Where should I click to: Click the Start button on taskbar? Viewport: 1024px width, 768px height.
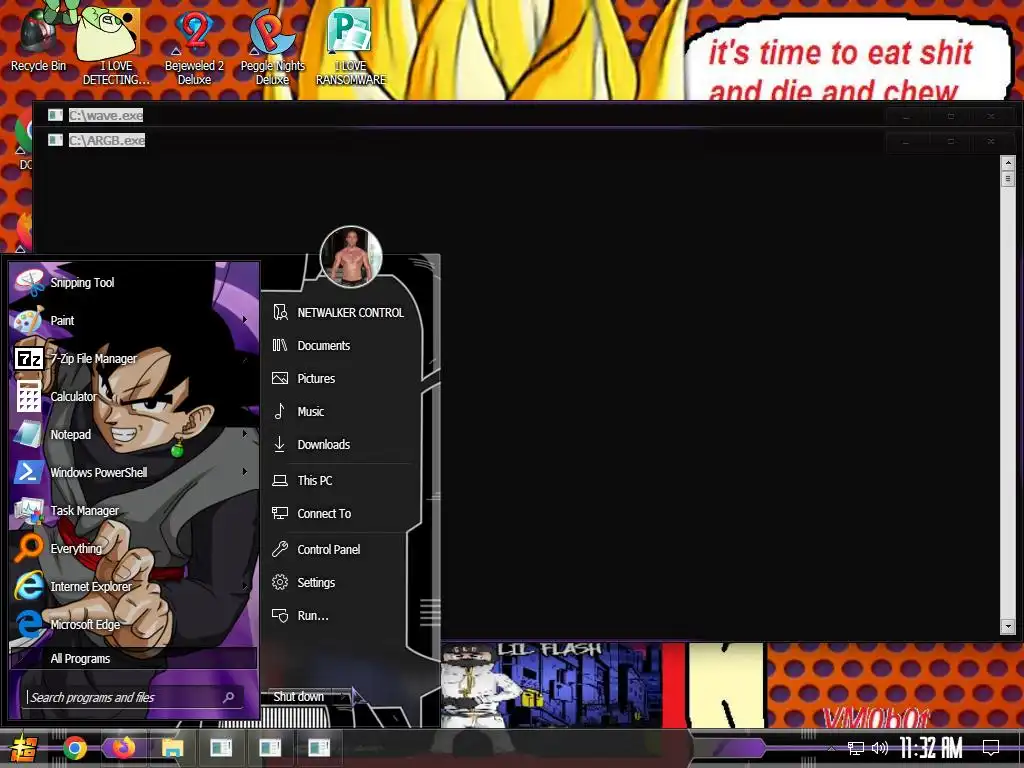click(x=23, y=748)
